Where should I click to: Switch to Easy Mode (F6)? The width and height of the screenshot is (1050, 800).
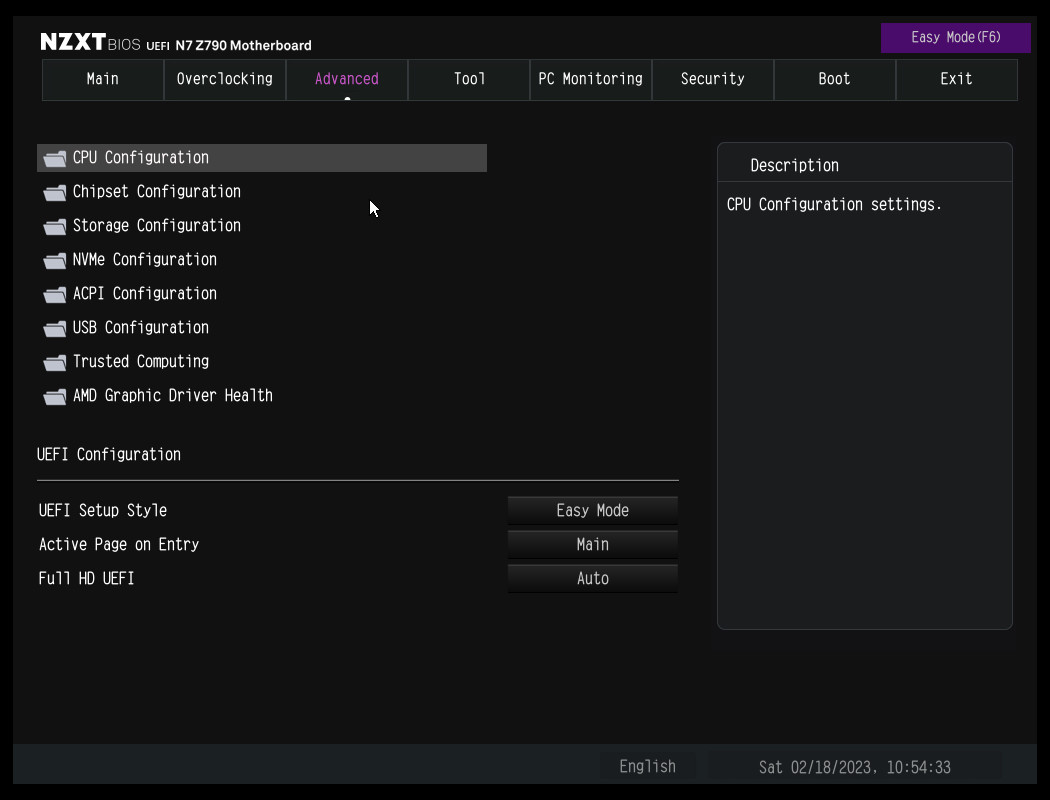pos(955,38)
